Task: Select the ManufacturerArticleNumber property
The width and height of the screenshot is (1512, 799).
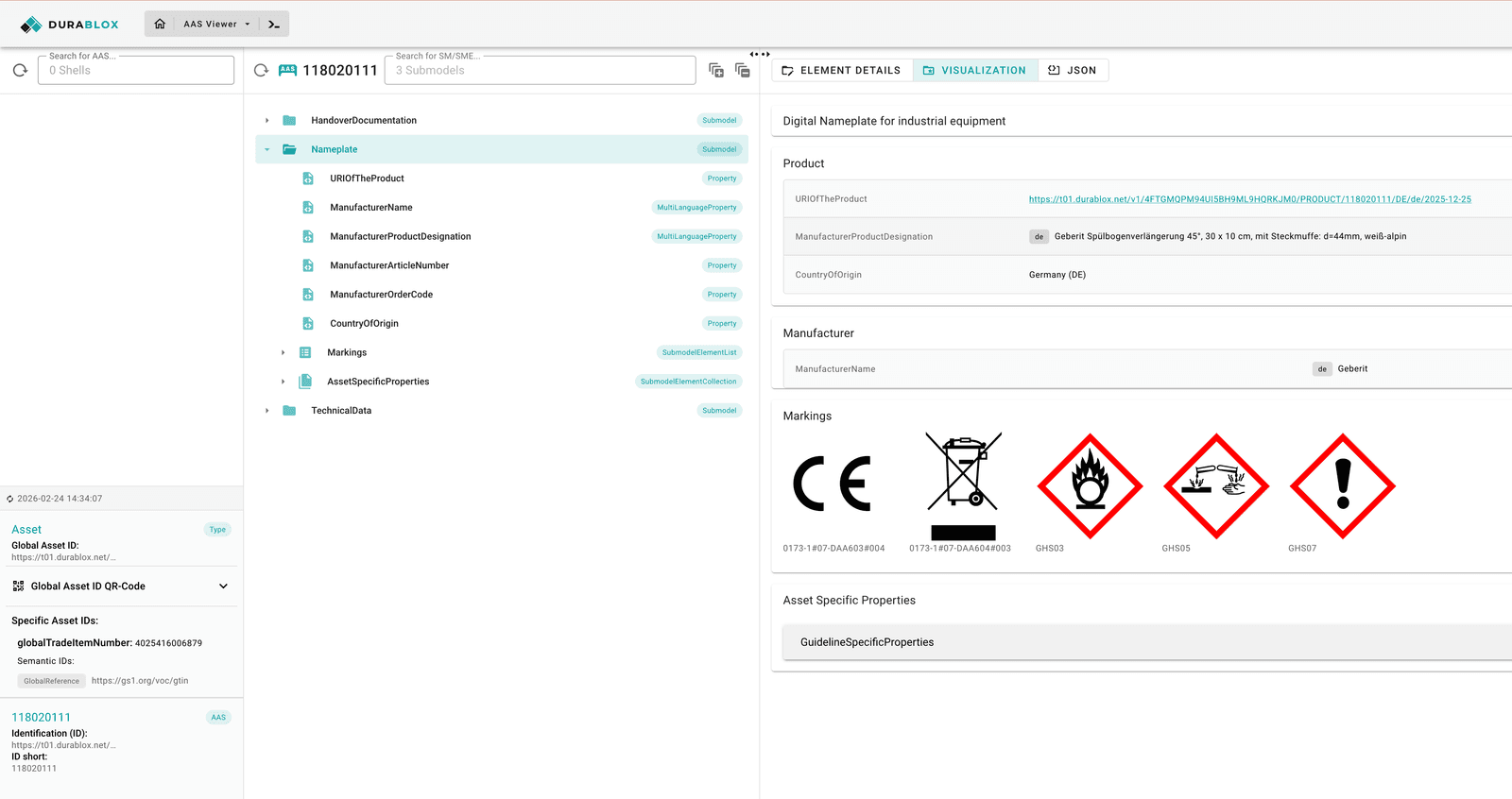Action: (x=389, y=265)
